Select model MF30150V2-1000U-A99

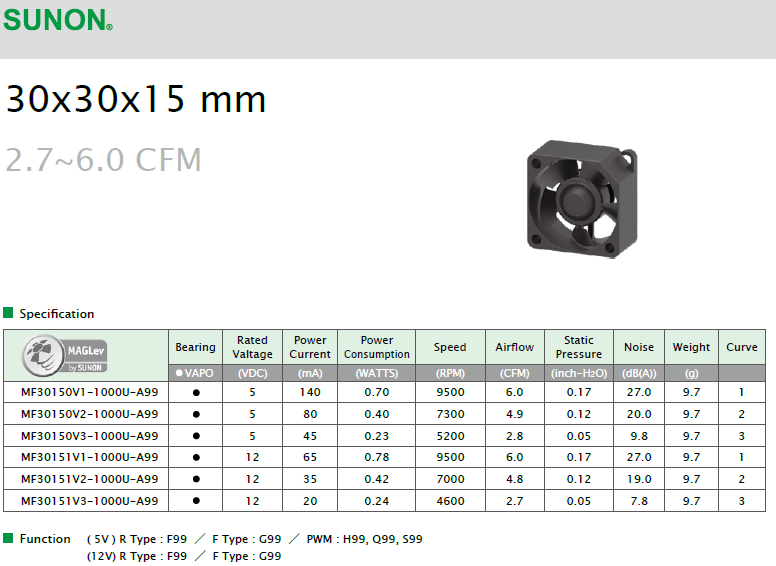coord(90,414)
